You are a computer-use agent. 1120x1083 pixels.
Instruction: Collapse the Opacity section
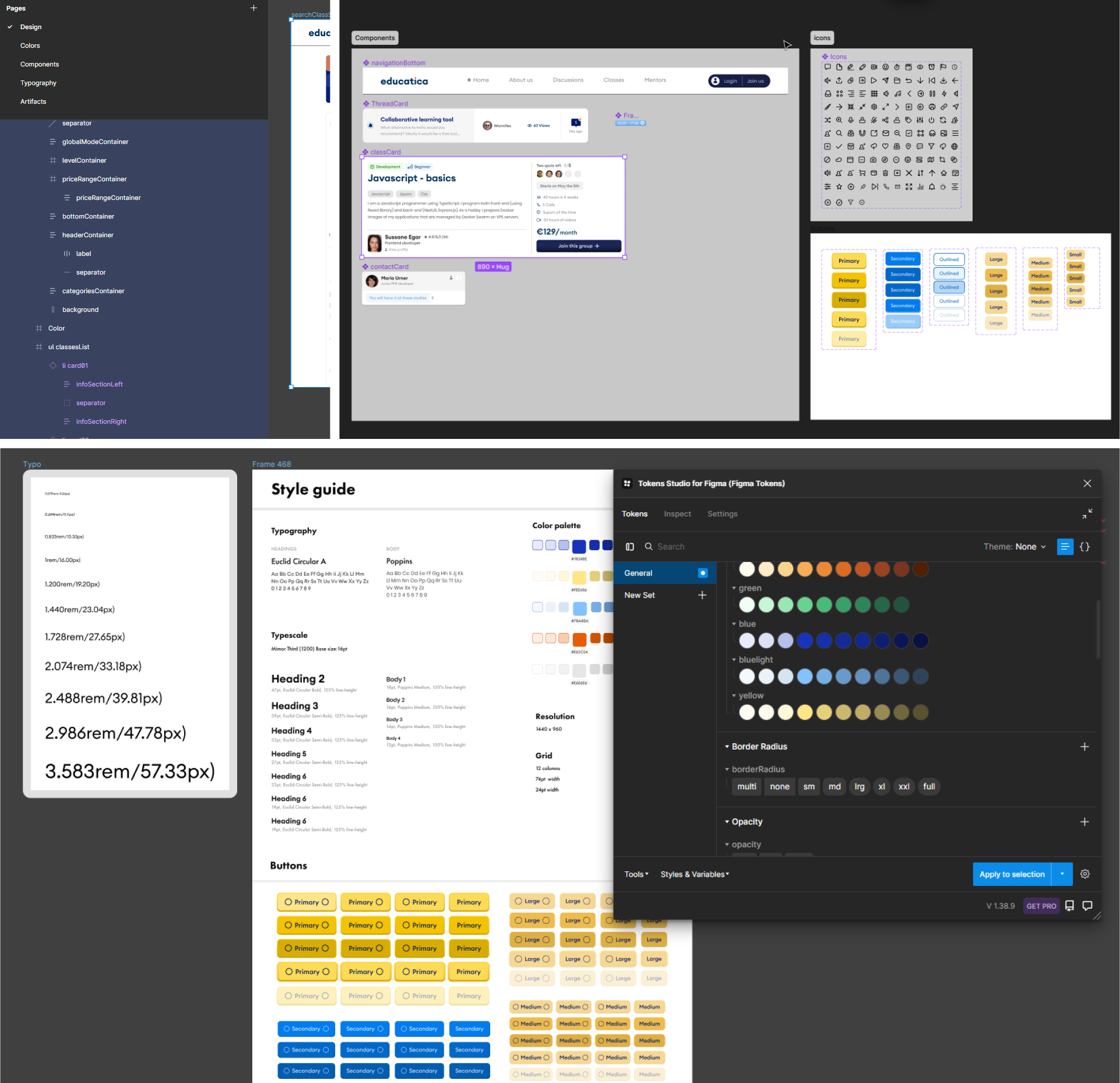tap(727, 822)
